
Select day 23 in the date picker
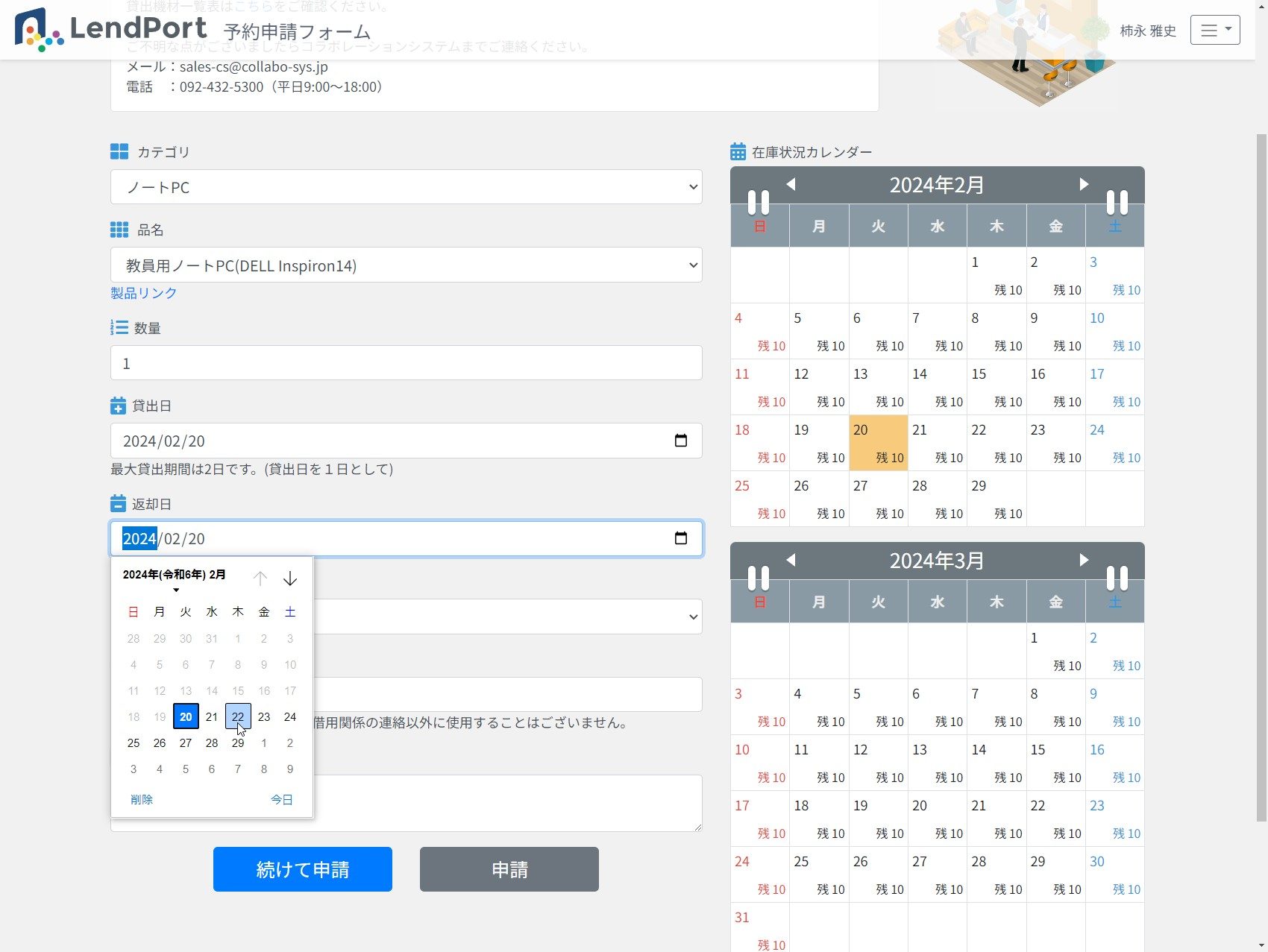point(264,716)
